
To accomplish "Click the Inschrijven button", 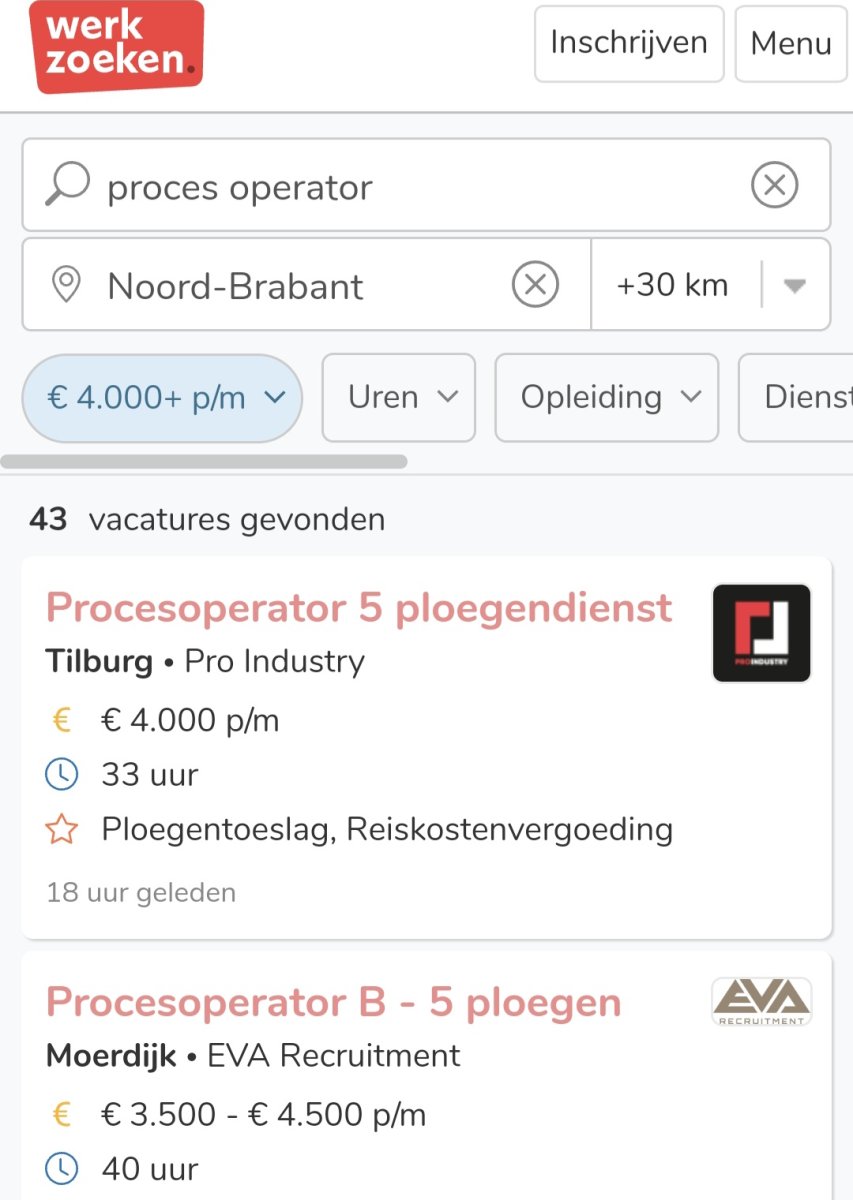I will 628,44.
